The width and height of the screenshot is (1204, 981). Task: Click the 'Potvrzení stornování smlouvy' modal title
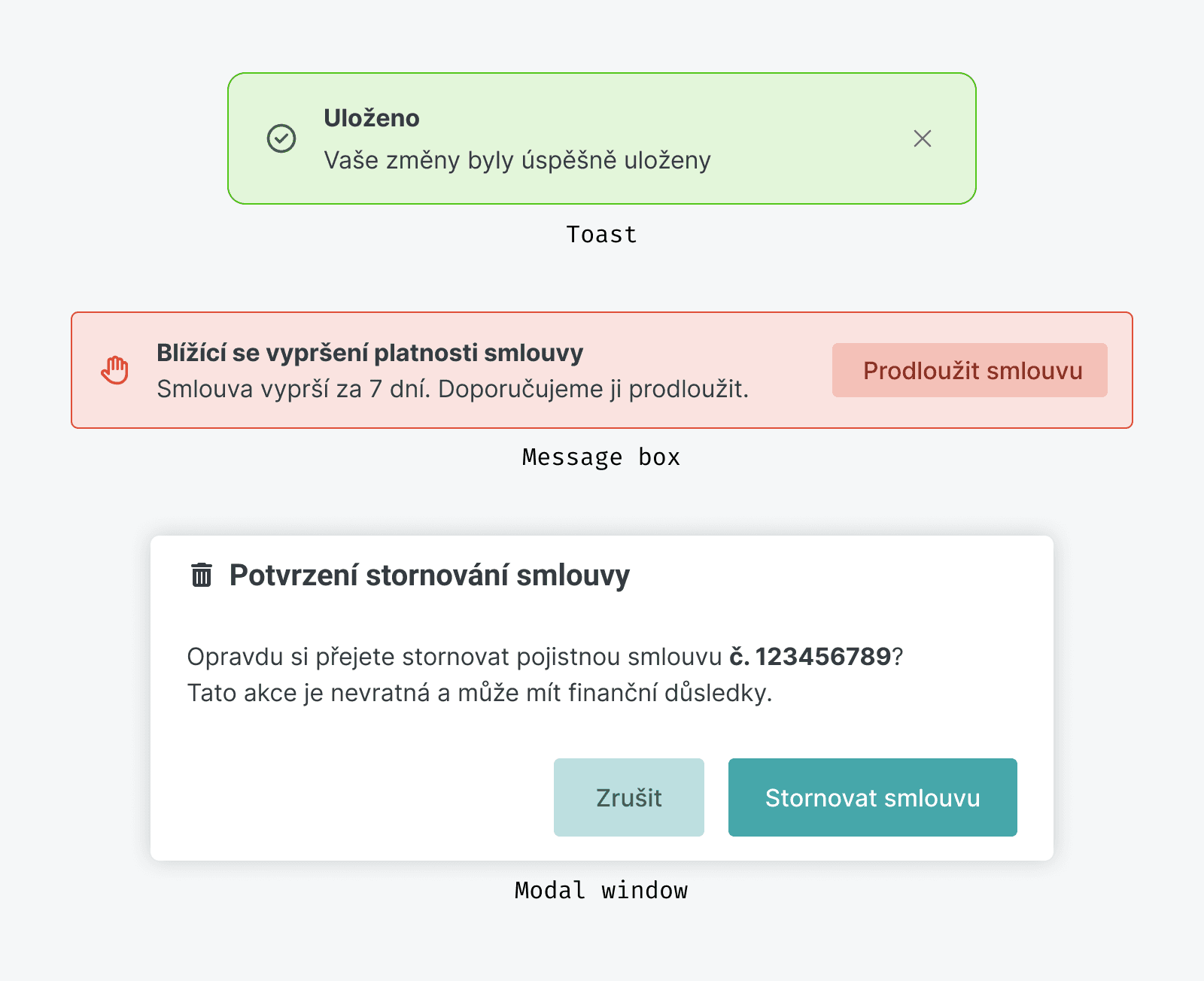tap(429, 575)
